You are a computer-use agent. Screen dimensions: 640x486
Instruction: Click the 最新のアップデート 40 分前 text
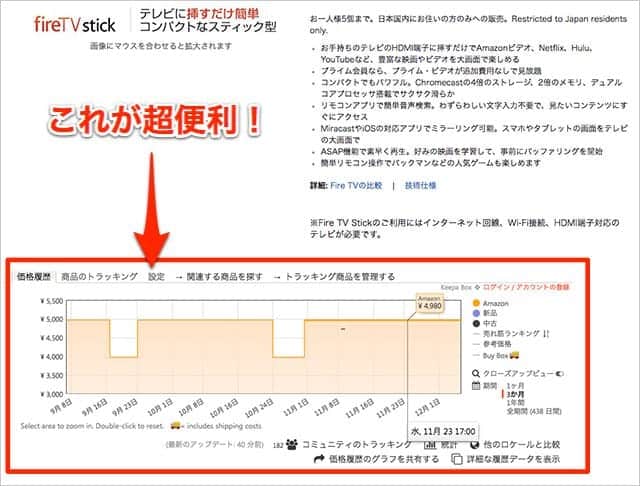tap(215, 444)
